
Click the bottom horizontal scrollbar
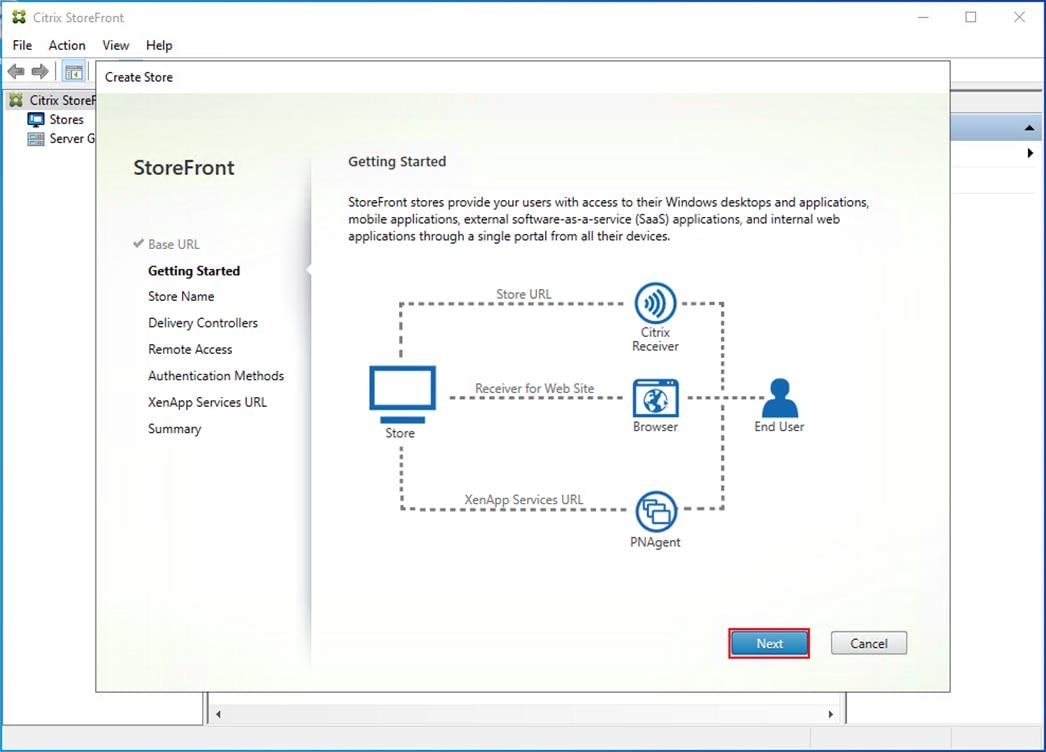tap(522, 714)
